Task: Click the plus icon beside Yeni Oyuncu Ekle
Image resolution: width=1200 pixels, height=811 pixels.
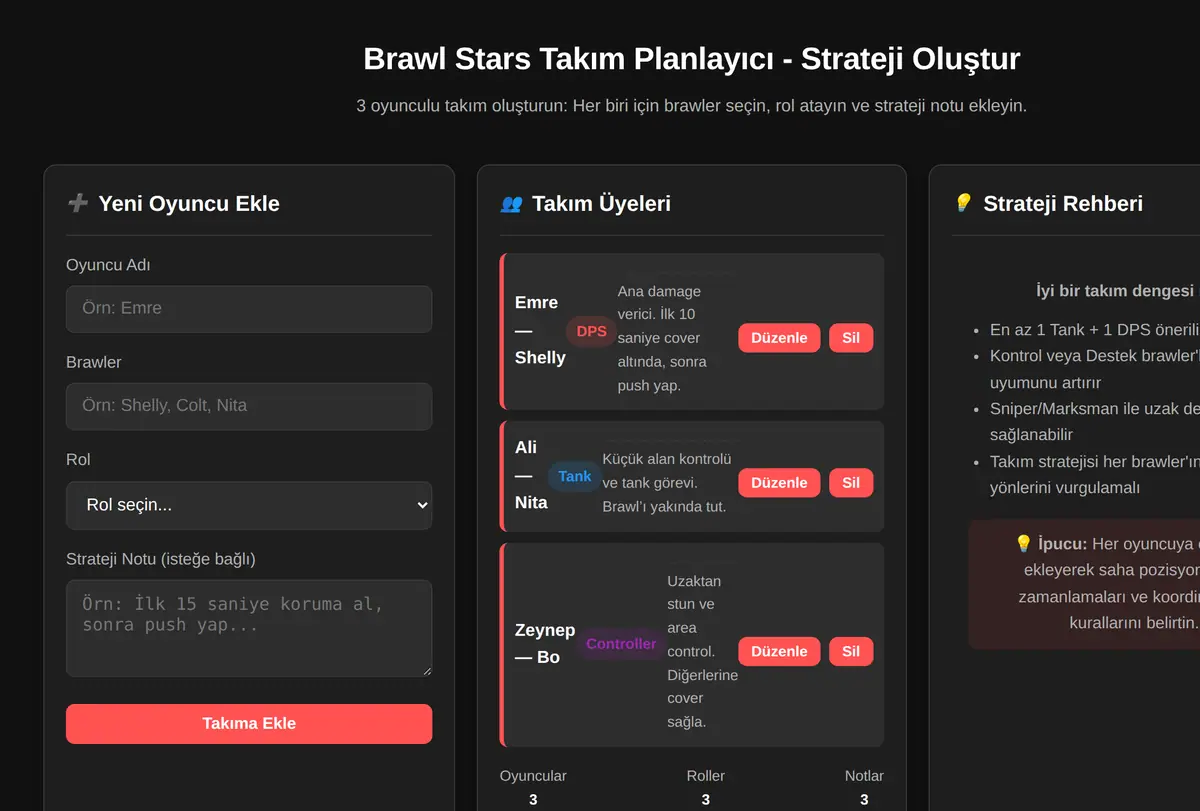Action: click(x=77, y=204)
